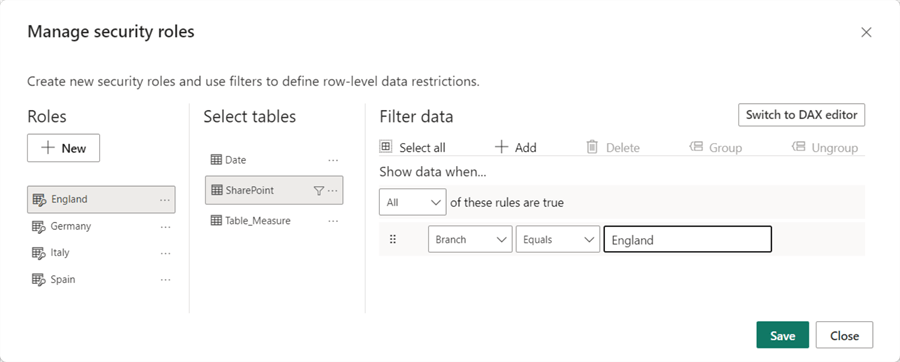The width and height of the screenshot is (900, 362).
Task: Click the Italy role icon
Action: [x=38, y=253]
